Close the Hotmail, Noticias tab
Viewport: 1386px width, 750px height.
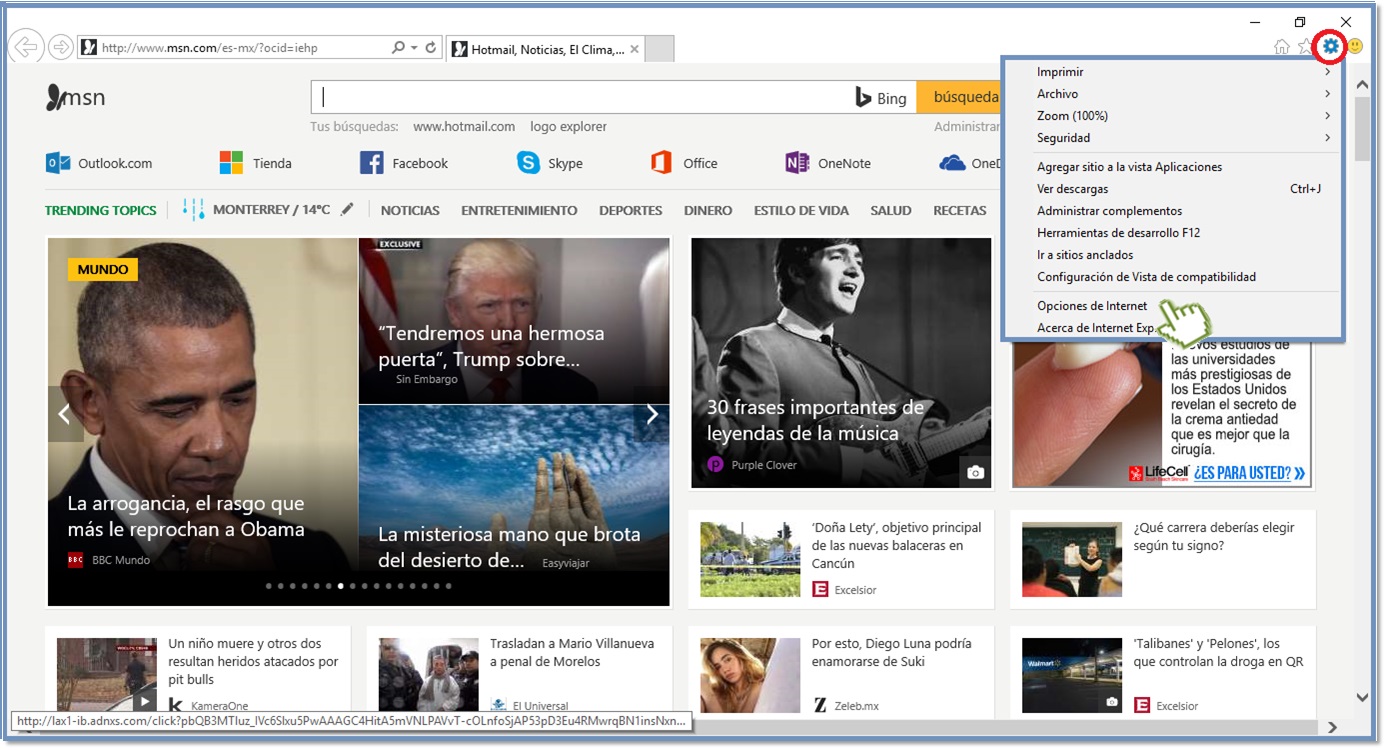coord(634,49)
